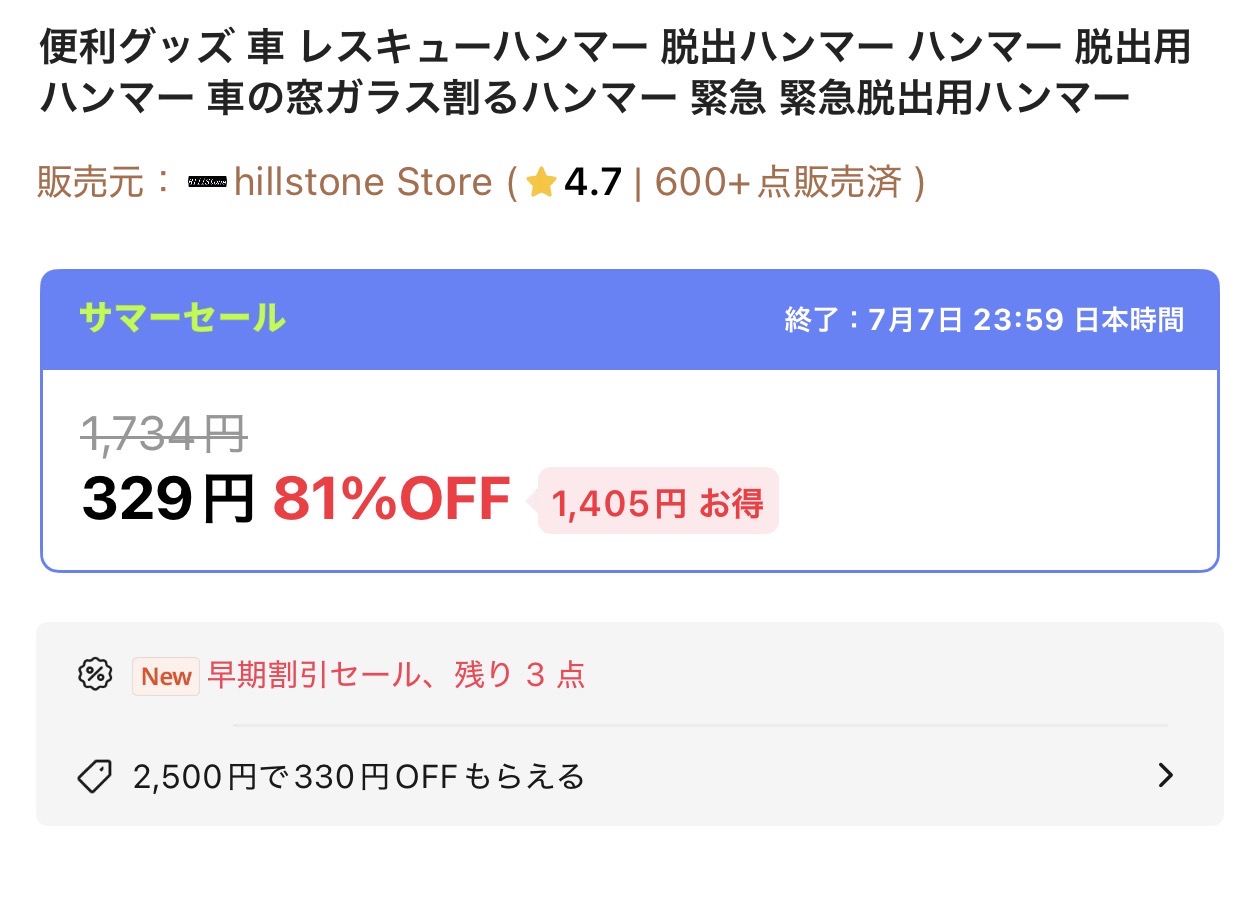Click the 1,405円 お得 savings badge
Viewport: 1260px width, 898px height.
pos(658,503)
